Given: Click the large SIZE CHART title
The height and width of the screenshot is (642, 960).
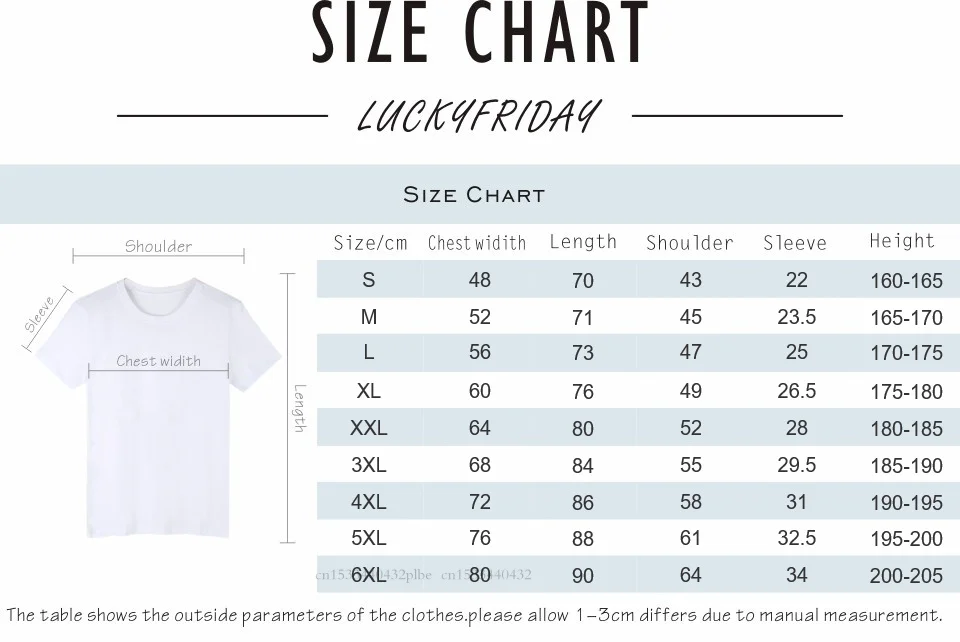Looking at the screenshot, I should (479, 32).
